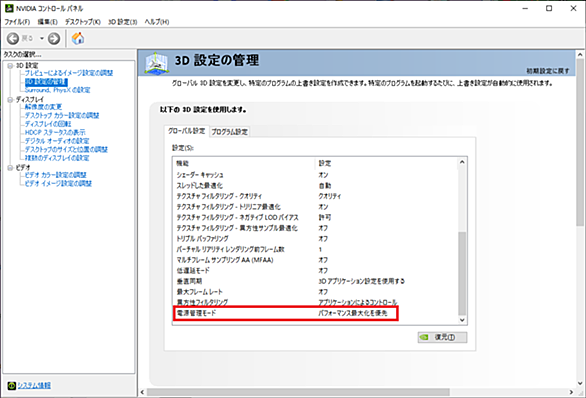Click the システム情報 icon at bottom left
The width and height of the screenshot is (586, 398).
point(12,385)
